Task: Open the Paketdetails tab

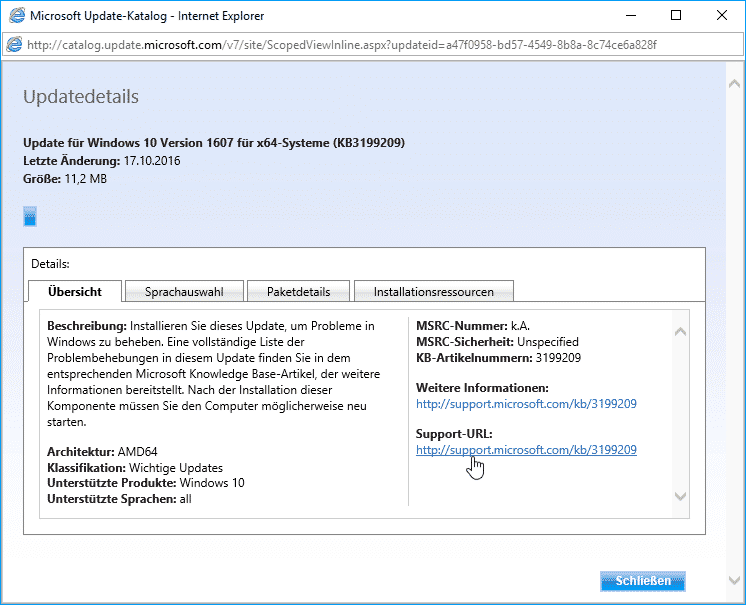Action: [x=298, y=292]
